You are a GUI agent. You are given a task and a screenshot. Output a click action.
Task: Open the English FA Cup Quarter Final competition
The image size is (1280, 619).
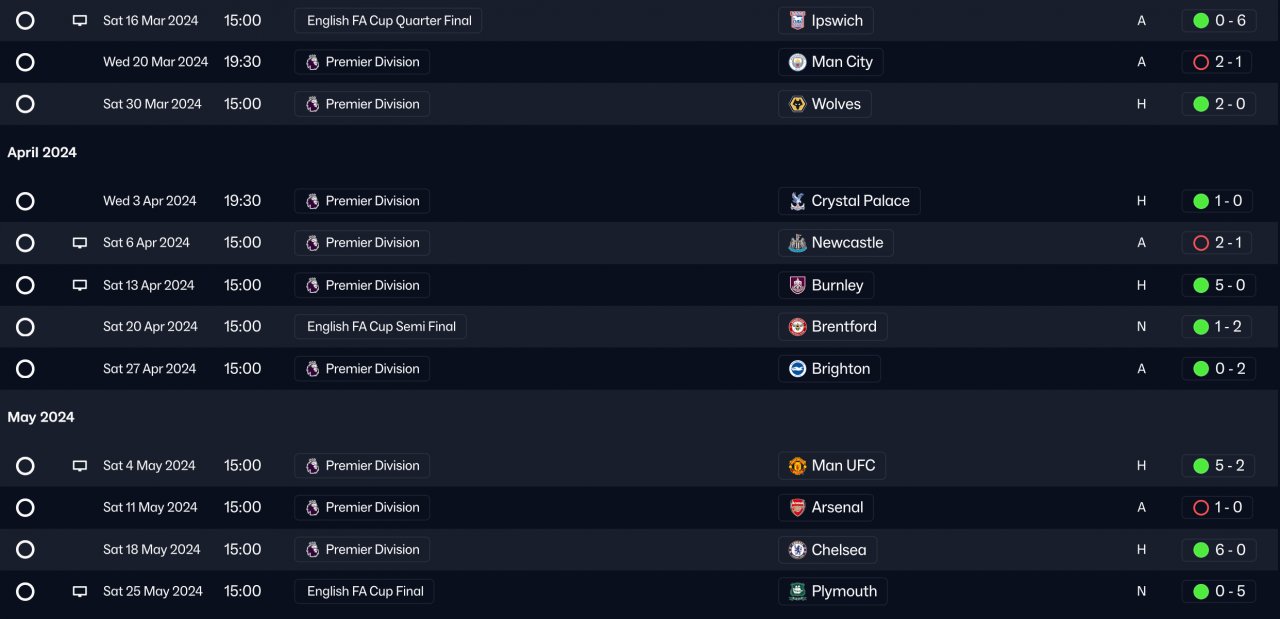(388, 20)
